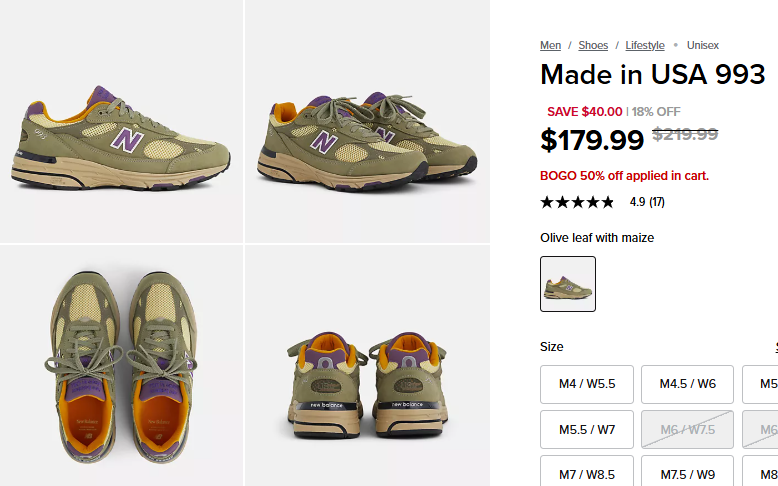Click the BOGO 50% off promo text
Screen dimensions: 778x486
pyautogui.click(x=624, y=176)
